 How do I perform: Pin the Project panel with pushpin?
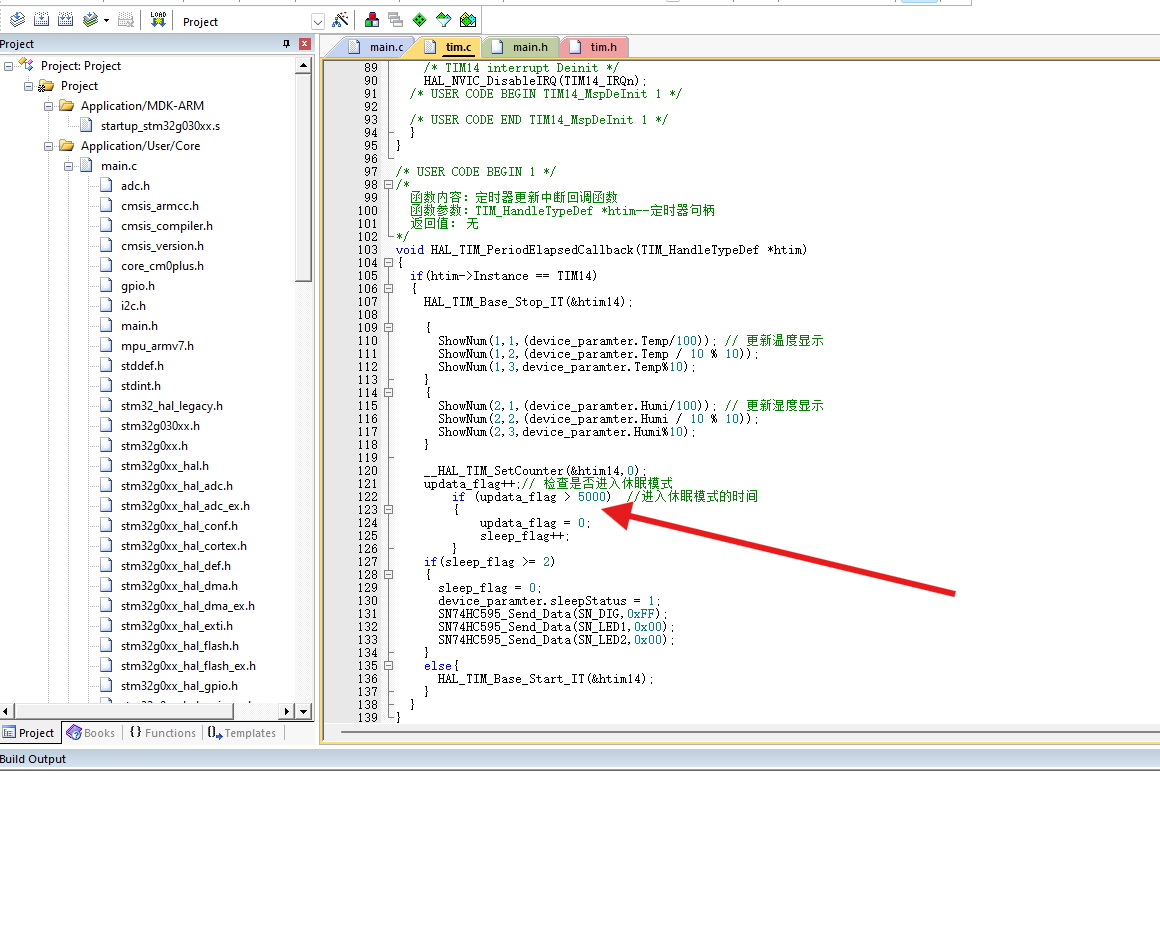(286, 44)
